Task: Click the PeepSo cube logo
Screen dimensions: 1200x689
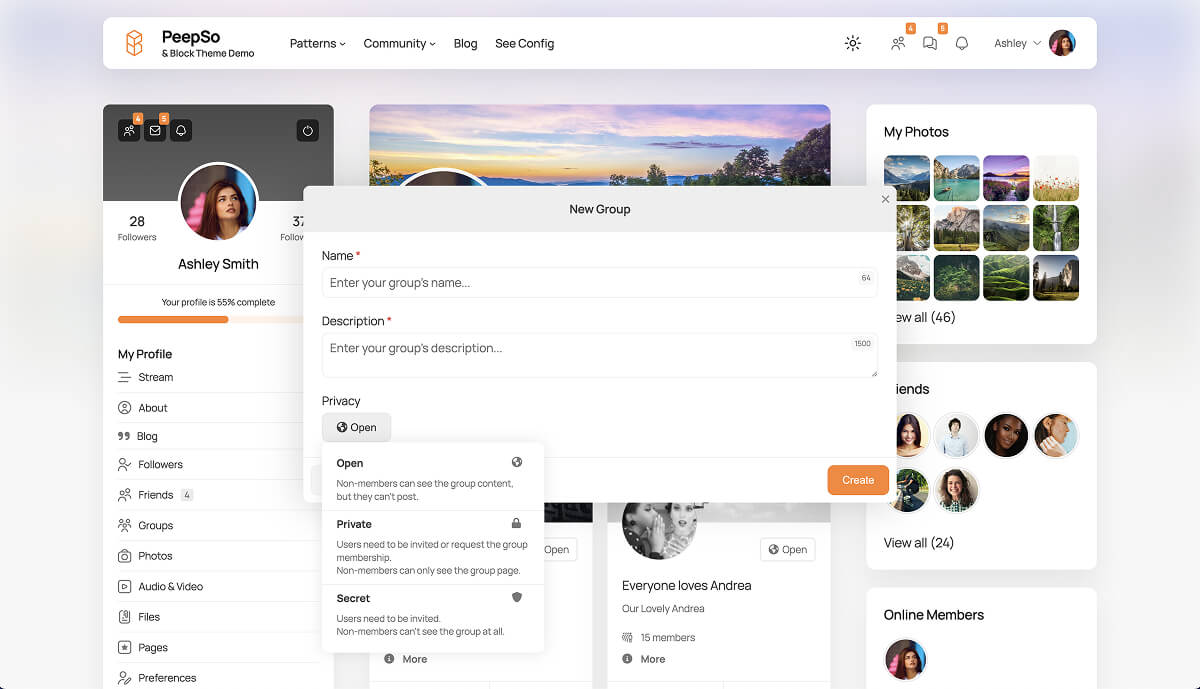Action: (x=134, y=43)
